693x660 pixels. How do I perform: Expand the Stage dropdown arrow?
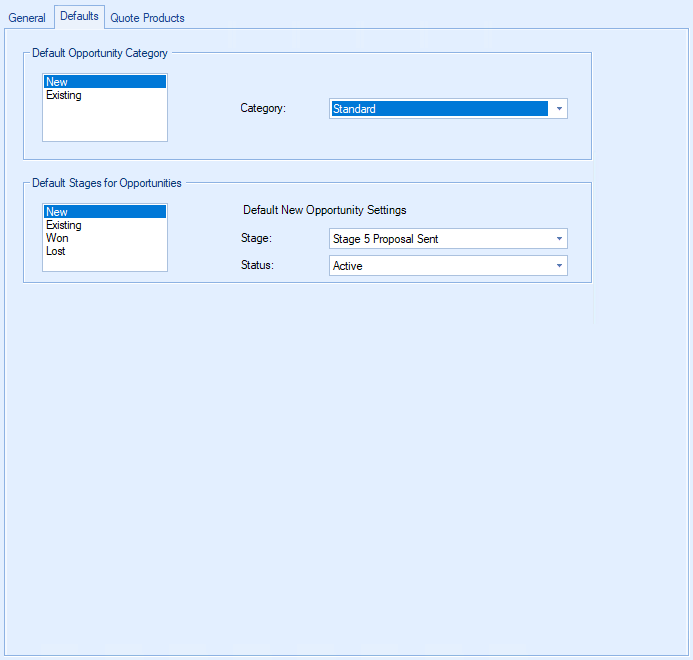tap(558, 239)
